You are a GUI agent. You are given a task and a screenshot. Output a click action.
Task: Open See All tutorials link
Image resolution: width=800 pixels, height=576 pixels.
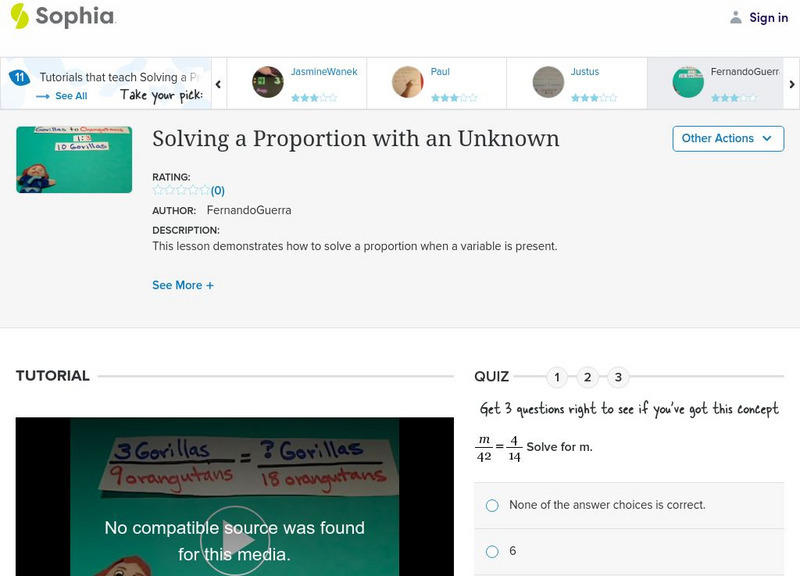point(71,96)
